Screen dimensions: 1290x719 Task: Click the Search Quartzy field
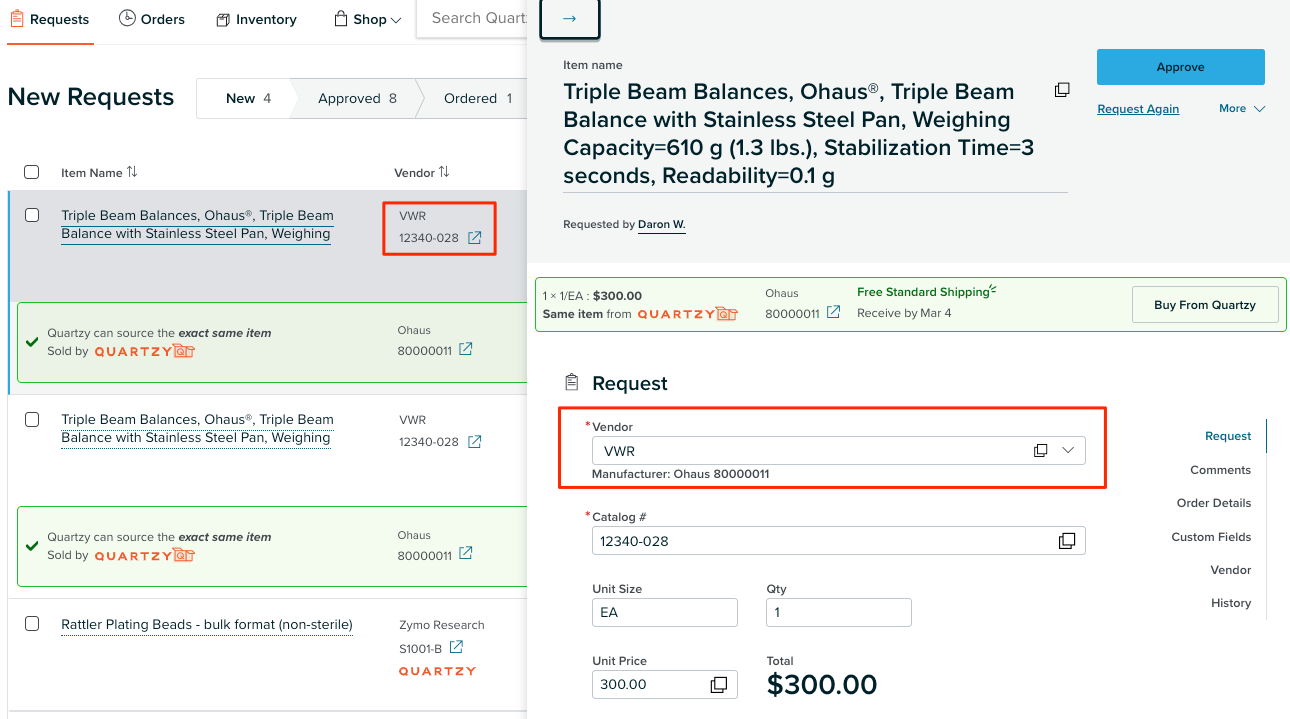click(x=472, y=19)
